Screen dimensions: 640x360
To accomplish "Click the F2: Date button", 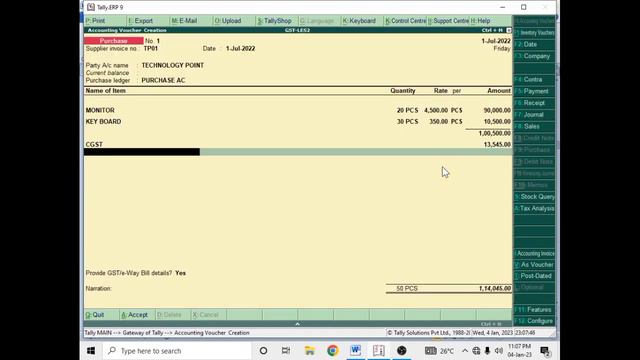I will pyautogui.click(x=534, y=44).
